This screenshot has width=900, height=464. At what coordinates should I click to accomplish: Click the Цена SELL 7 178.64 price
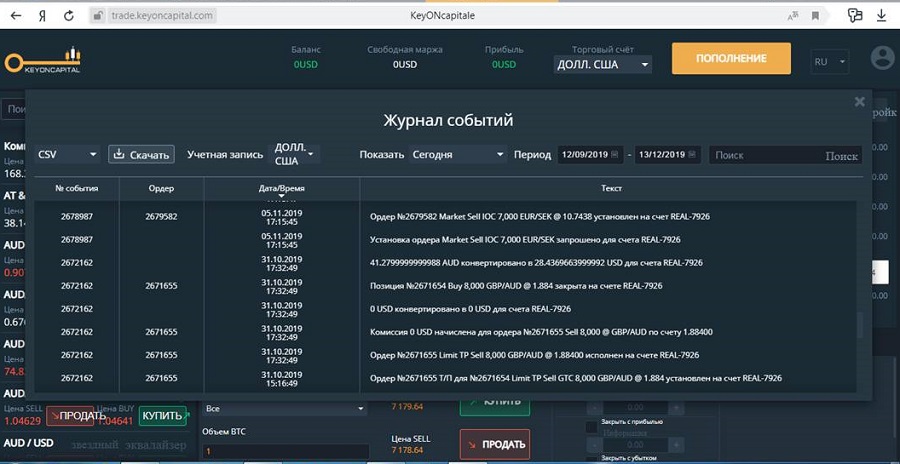point(407,450)
